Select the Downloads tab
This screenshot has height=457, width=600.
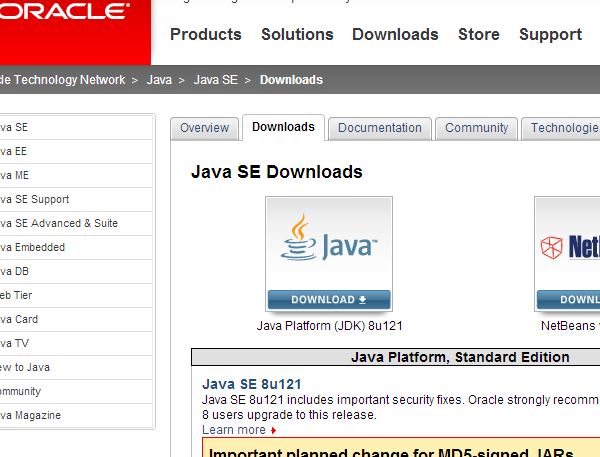point(283,127)
